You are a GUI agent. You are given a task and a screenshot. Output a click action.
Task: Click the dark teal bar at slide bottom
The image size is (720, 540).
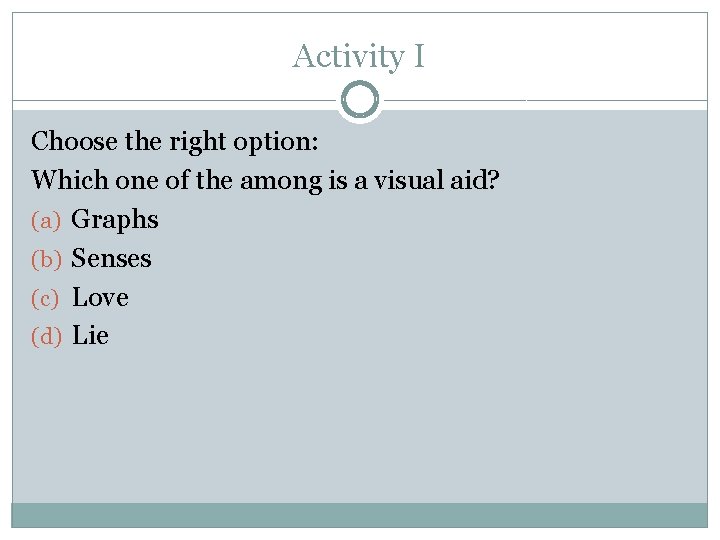359,515
